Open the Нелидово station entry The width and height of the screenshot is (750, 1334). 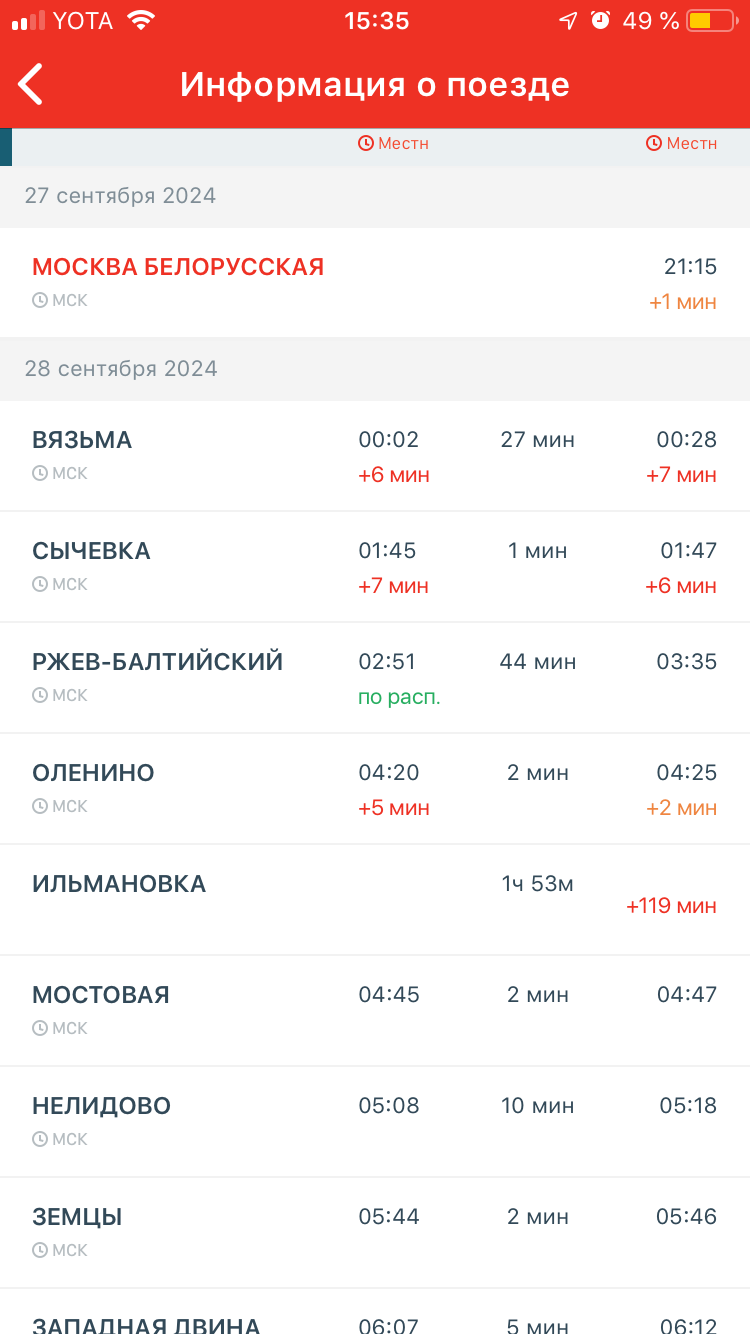pyautogui.click(x=101, y=1106)
